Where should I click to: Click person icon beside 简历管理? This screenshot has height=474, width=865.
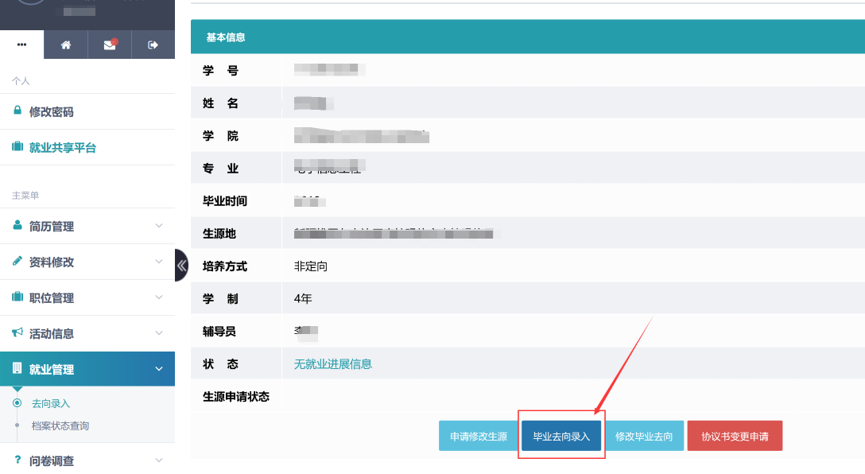[x=18, y=225]
